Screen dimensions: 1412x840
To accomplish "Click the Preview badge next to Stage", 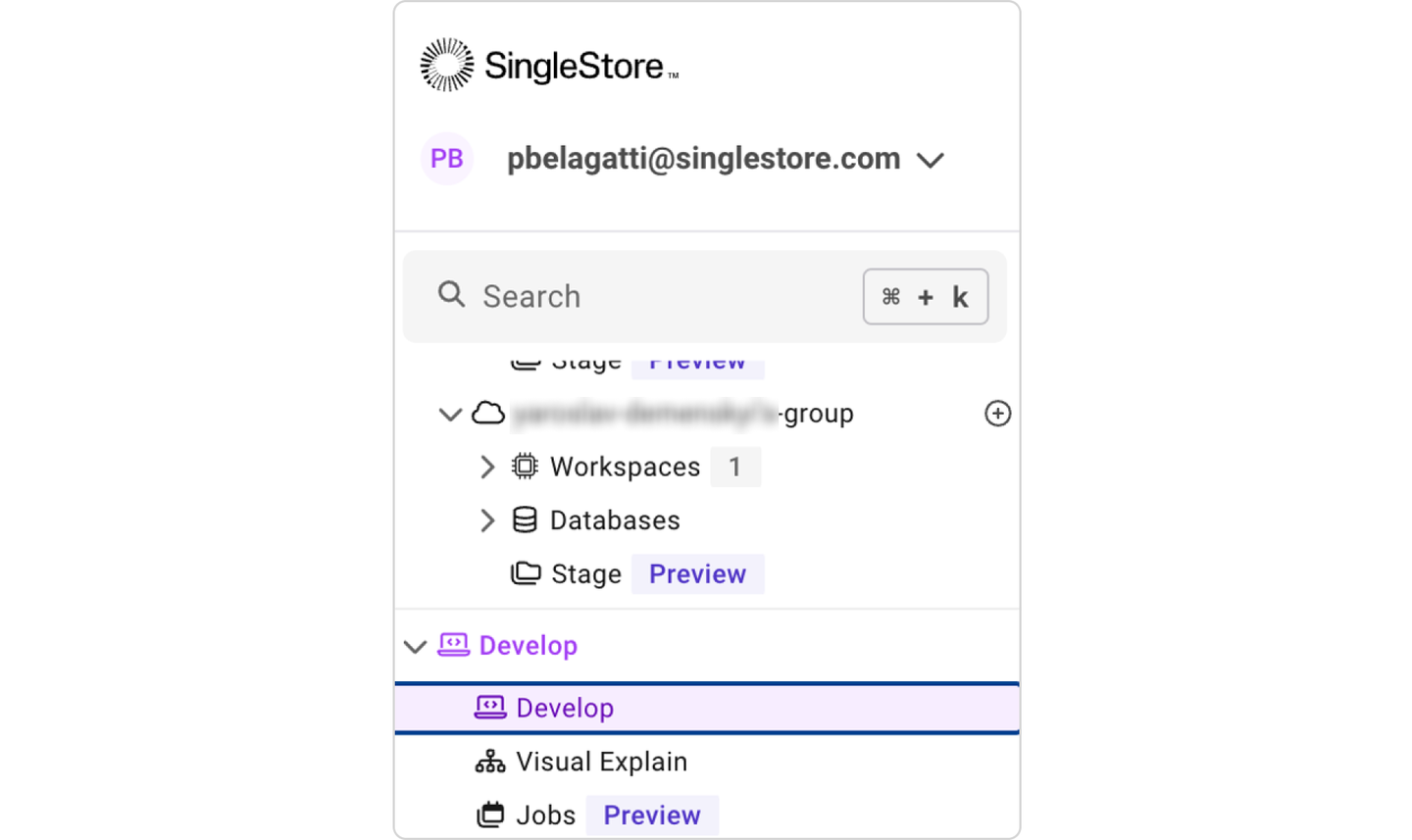I will 697,574.
